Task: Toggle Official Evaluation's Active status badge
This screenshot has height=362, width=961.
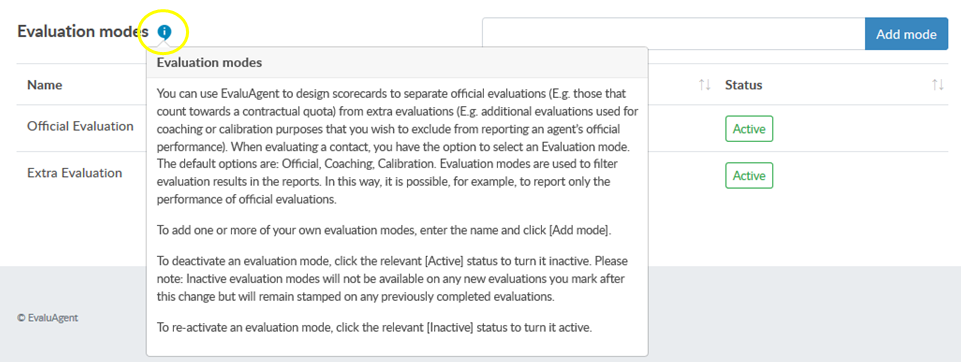Action: pos(749,129)
